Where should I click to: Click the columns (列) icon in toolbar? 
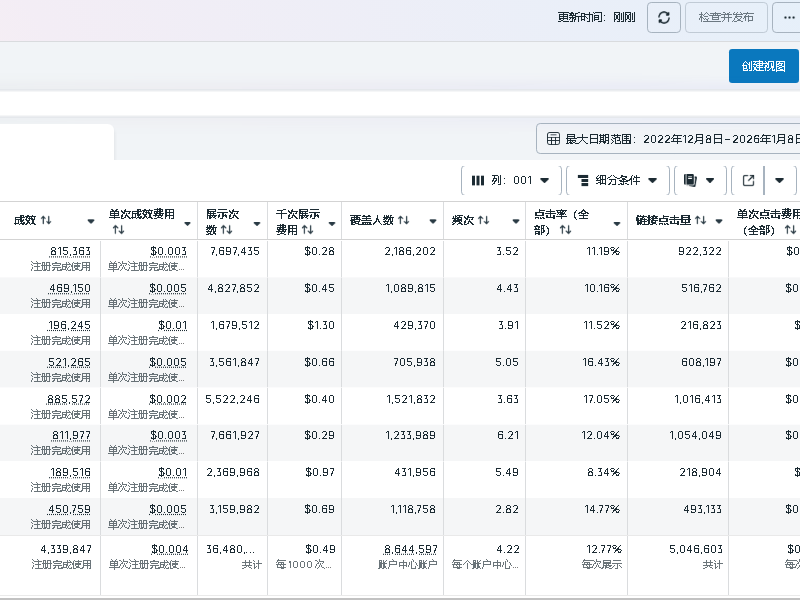coord(479,181)
